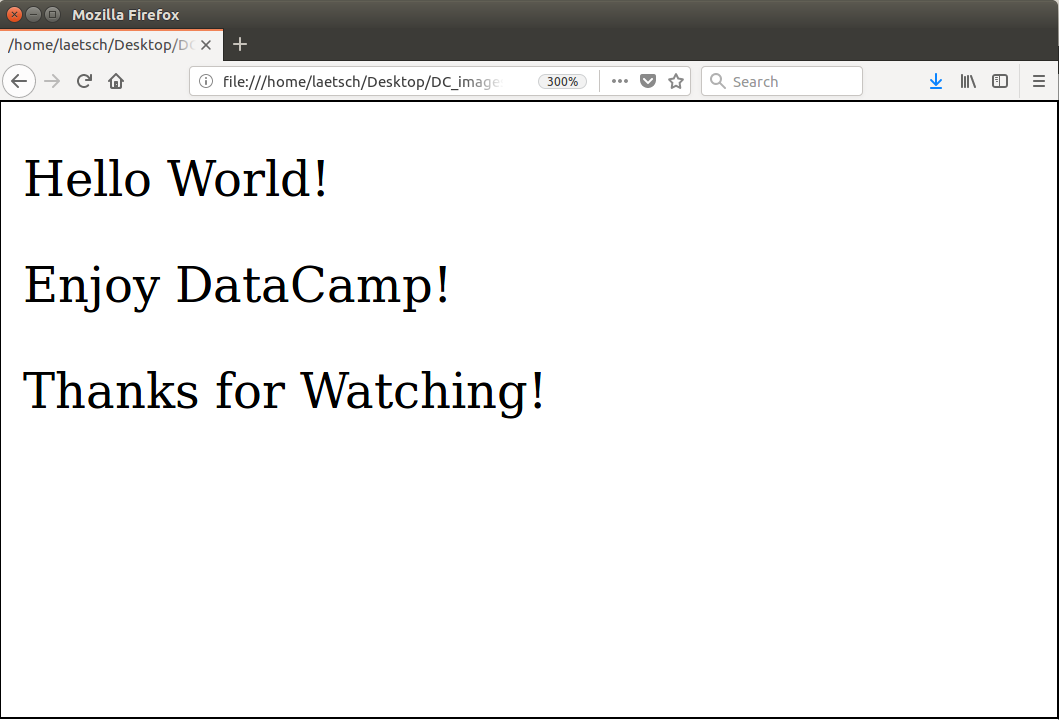Click the search magnifier icon
1059x720 pixels.
[x=718, y=82]
